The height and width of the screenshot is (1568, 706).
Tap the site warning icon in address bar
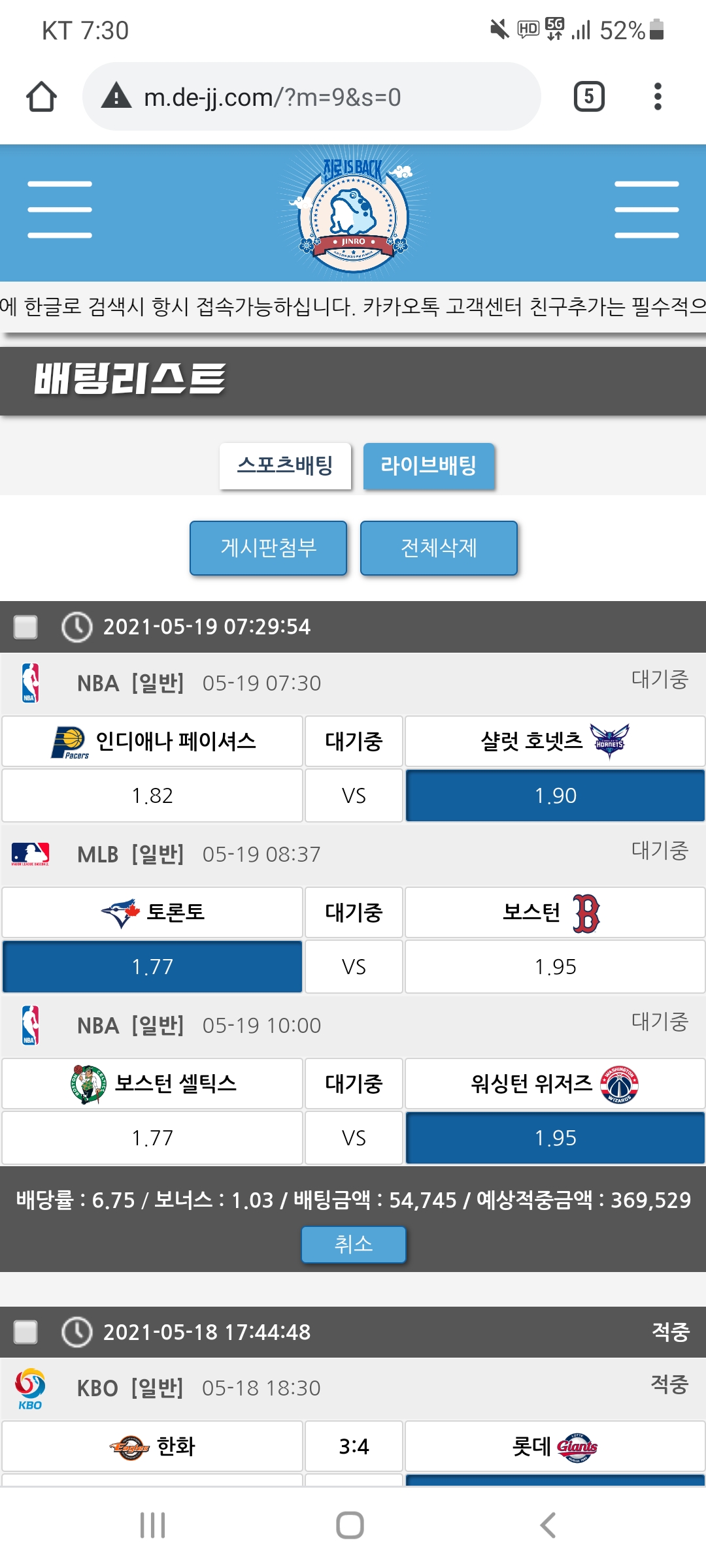116,97
